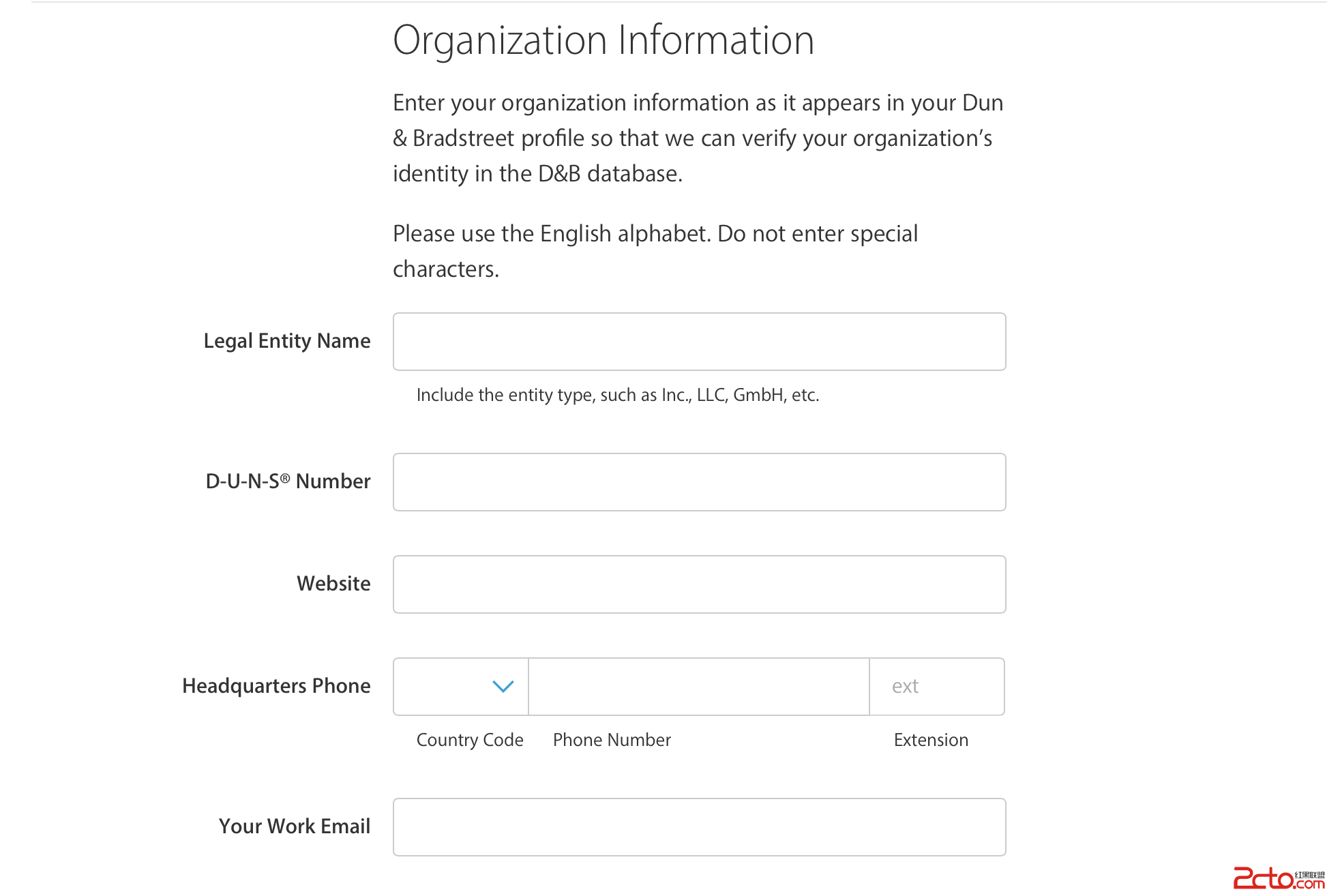Click the Organization Information heading
The height and width of the screenshot is (896, 1327).
tap(603, 40)
